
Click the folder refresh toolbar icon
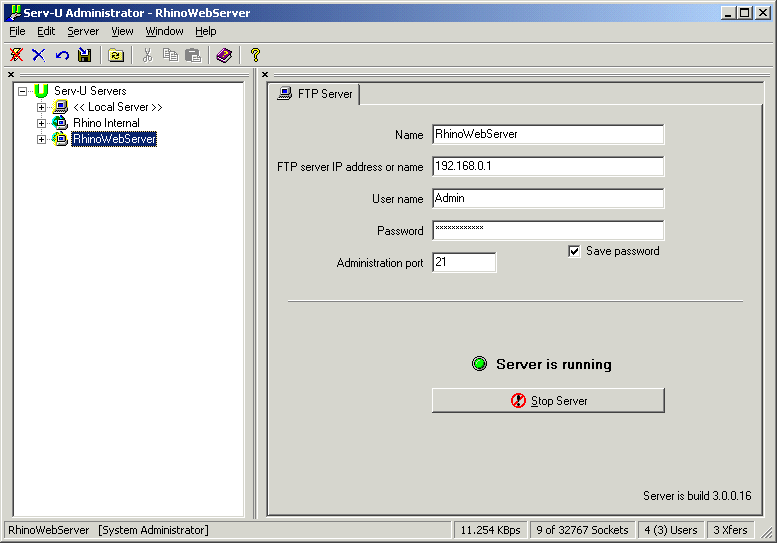[x=116, y=55]
